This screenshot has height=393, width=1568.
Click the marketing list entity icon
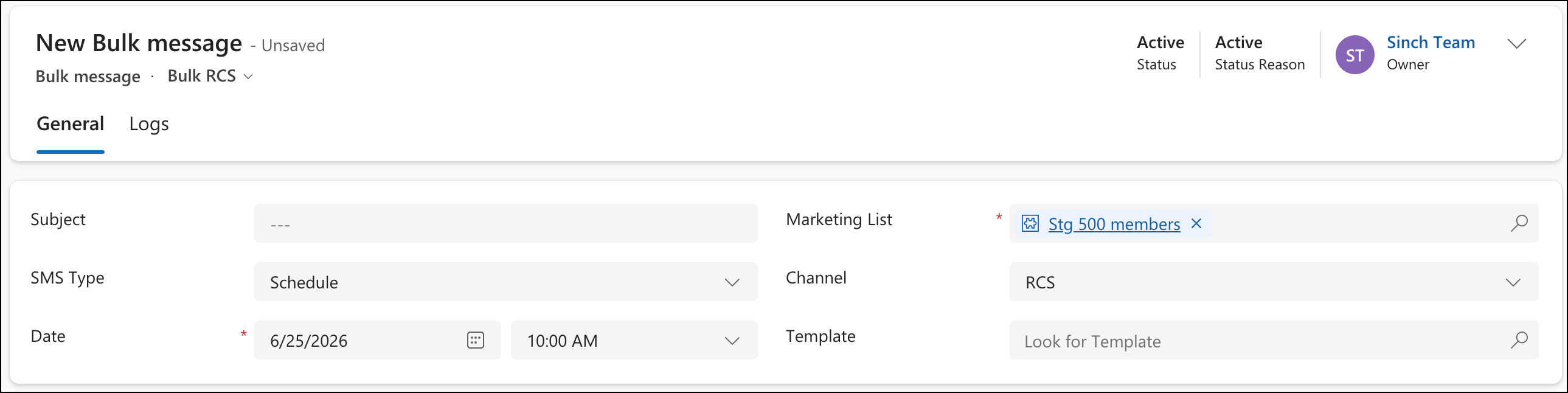point(1030,224)
